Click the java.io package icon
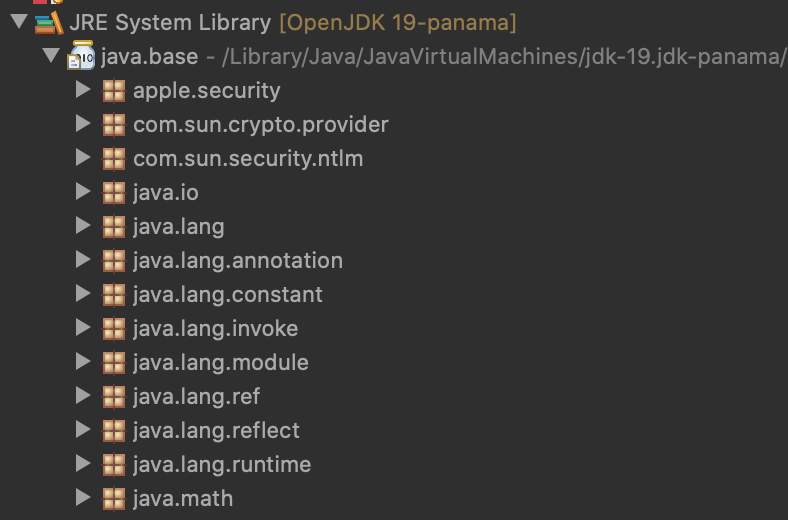Image resolution: width=788 pixels, height=520 pixels. click(x=114, y=193)
